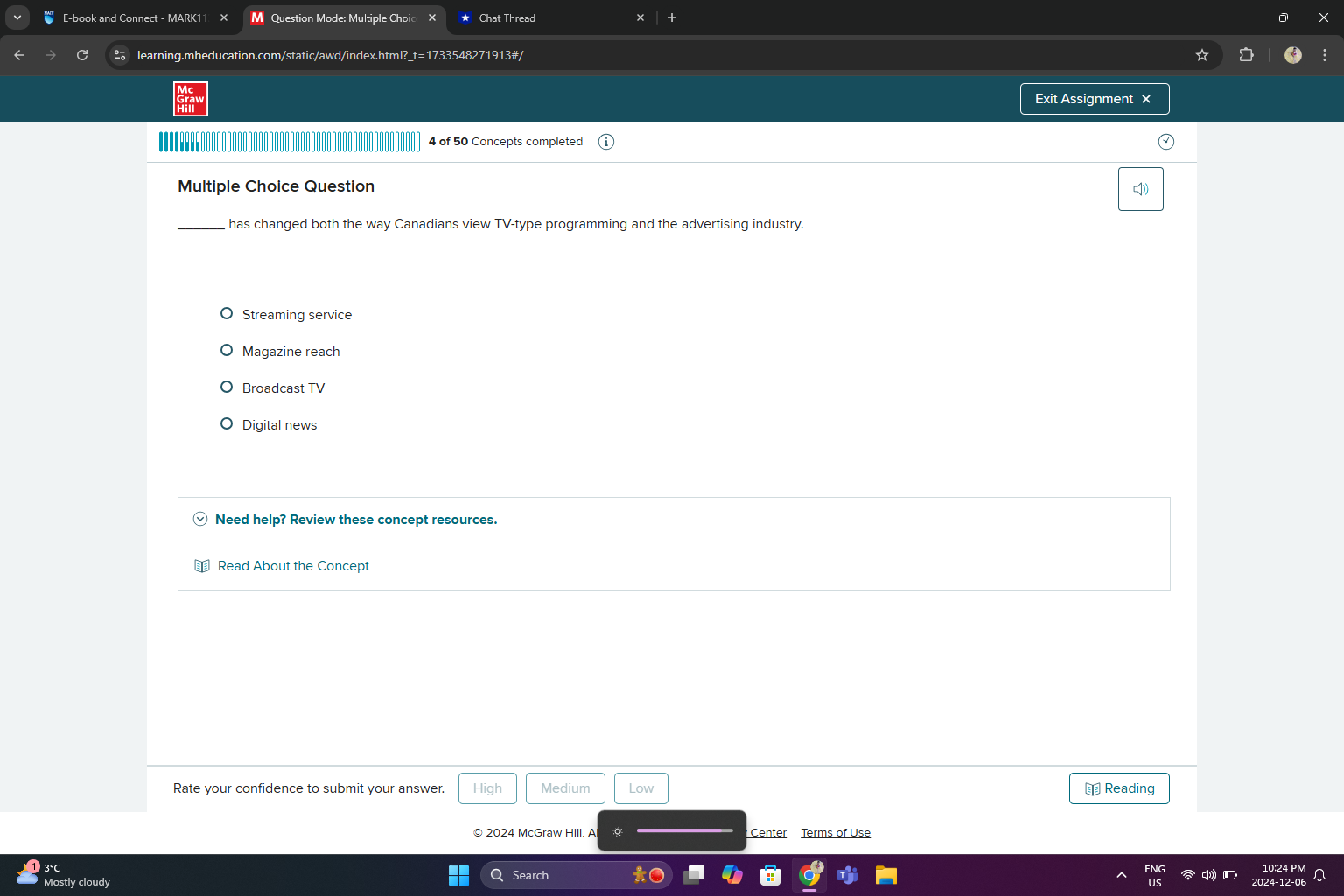Close the Question Mode tab

tap(432, 17)
